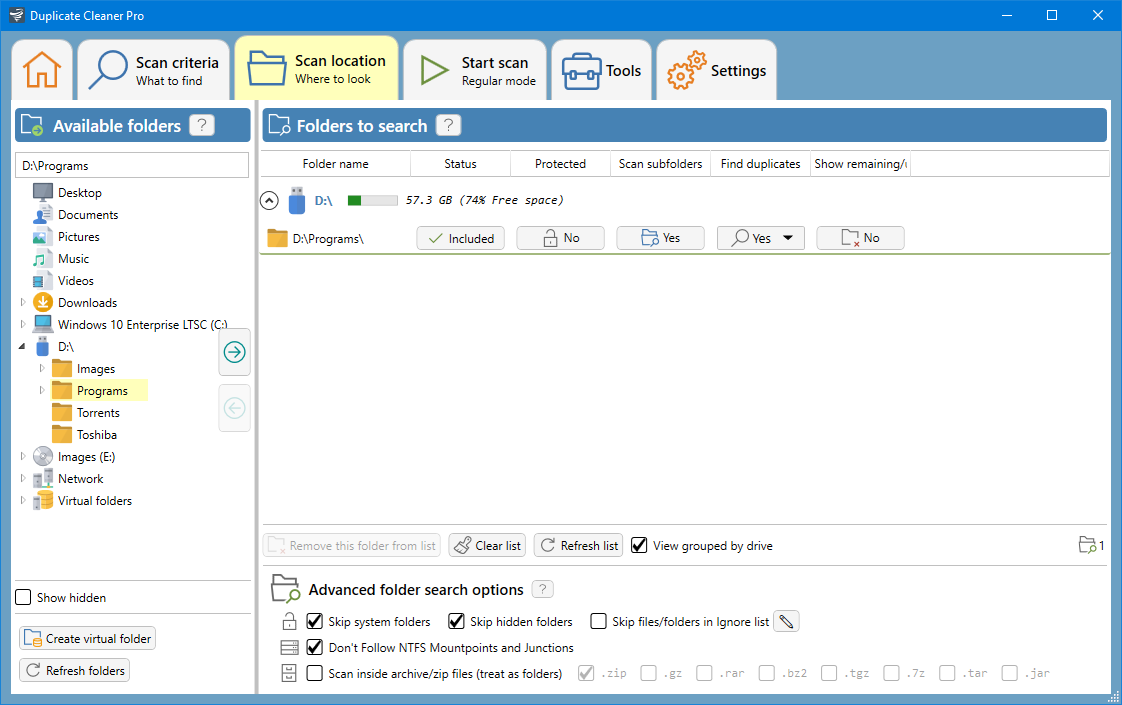1122x705 pixels.
Task: Select Pictures in the folder tree
Action: tap(79, 237)
